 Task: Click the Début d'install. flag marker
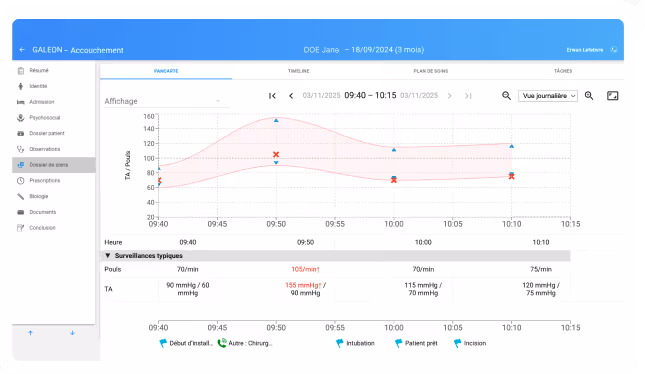tap(163, 343)
